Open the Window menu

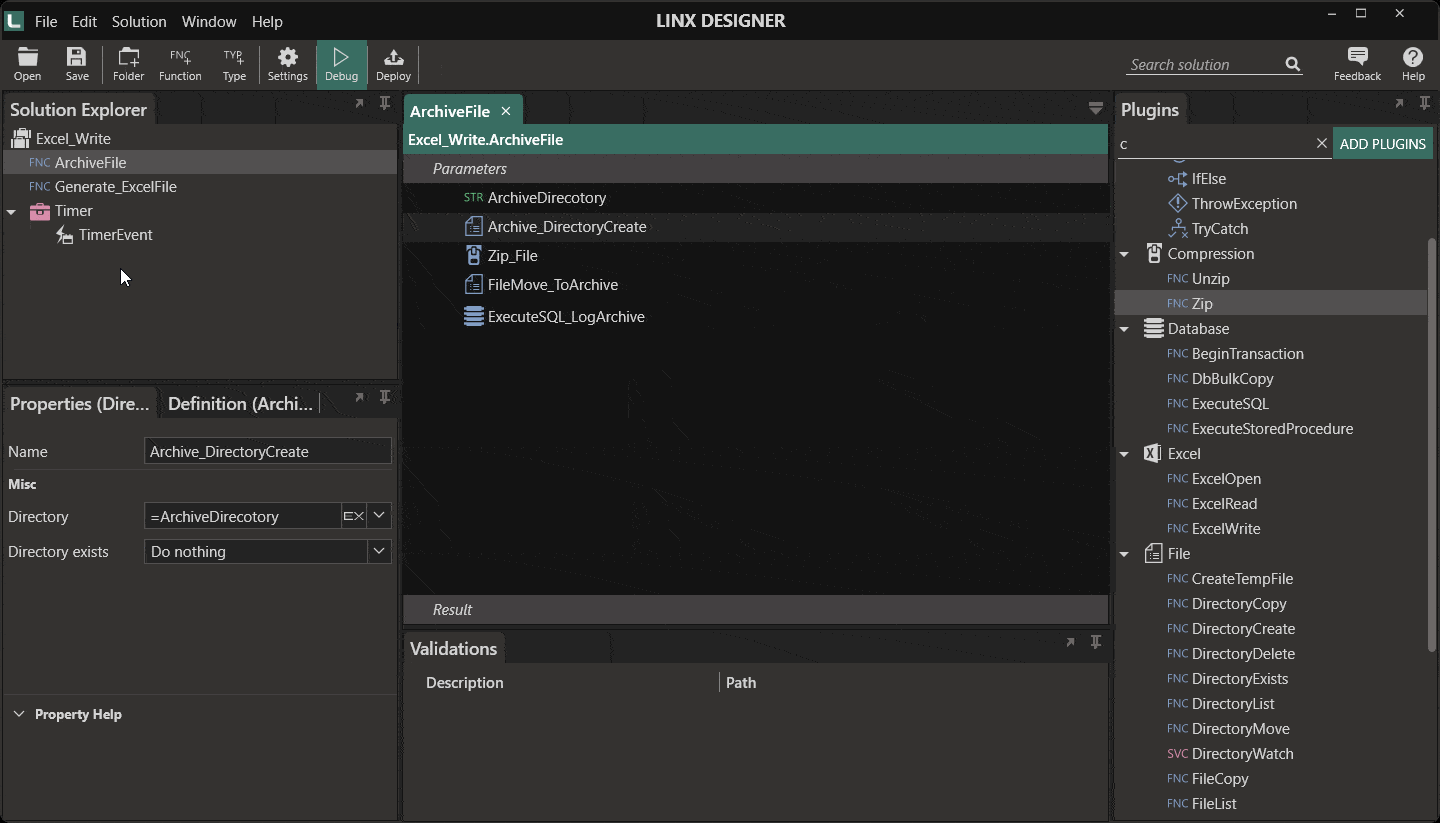pos(209,21)
